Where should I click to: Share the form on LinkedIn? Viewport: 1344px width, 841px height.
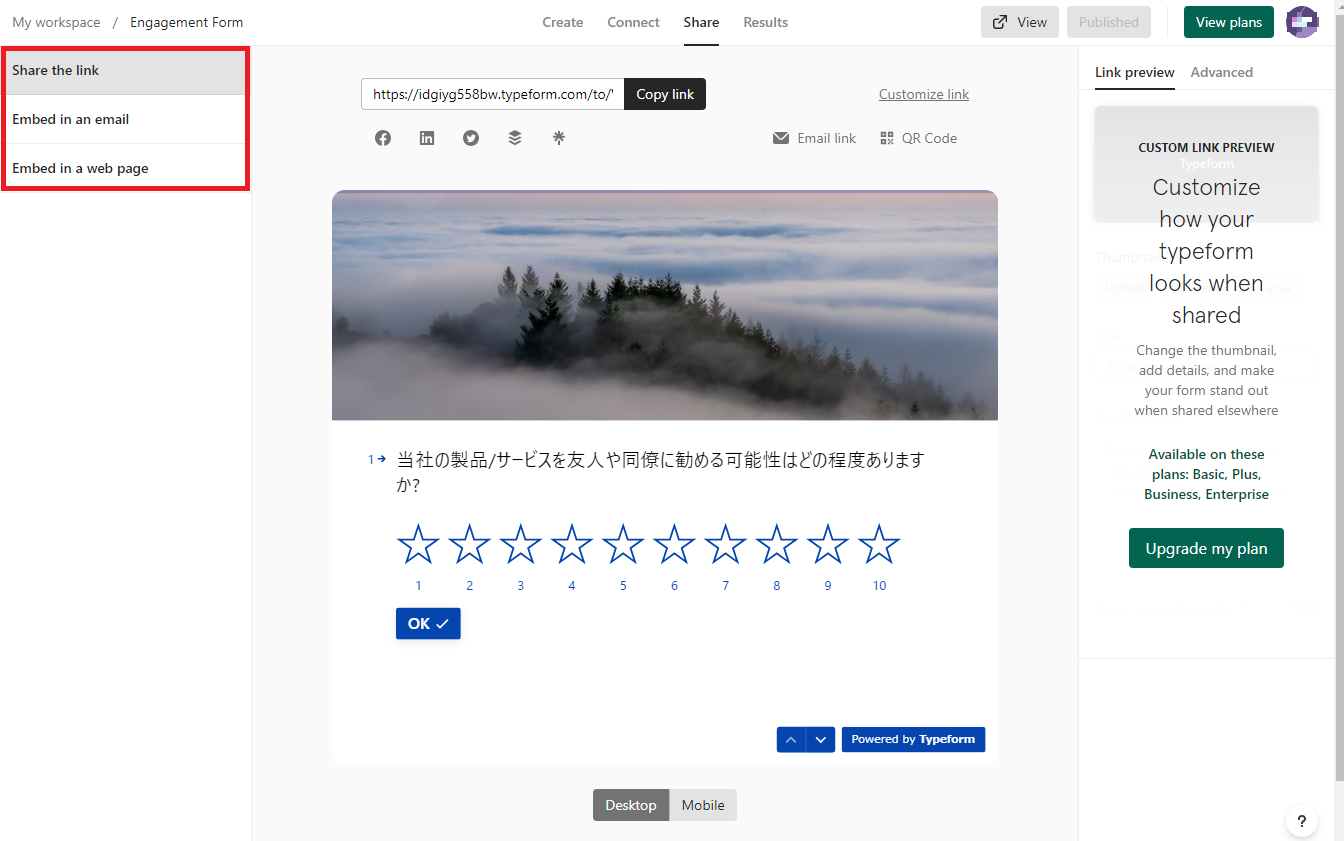click(427, 139)
